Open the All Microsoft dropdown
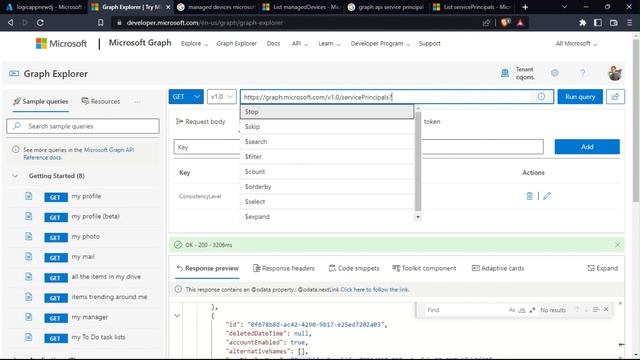640x360 pixels. click(576, 44)
